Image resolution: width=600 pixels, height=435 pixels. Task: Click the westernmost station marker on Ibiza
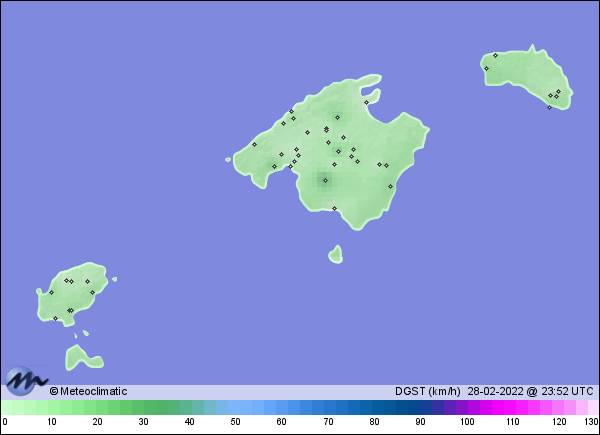pyautogui.click(x=52, y=293)
